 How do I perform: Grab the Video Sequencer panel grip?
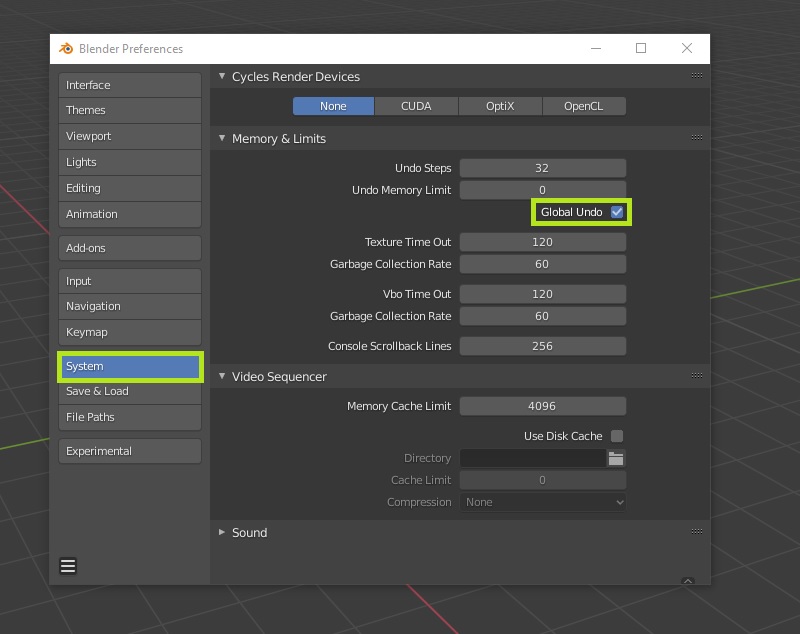(696, 376)
